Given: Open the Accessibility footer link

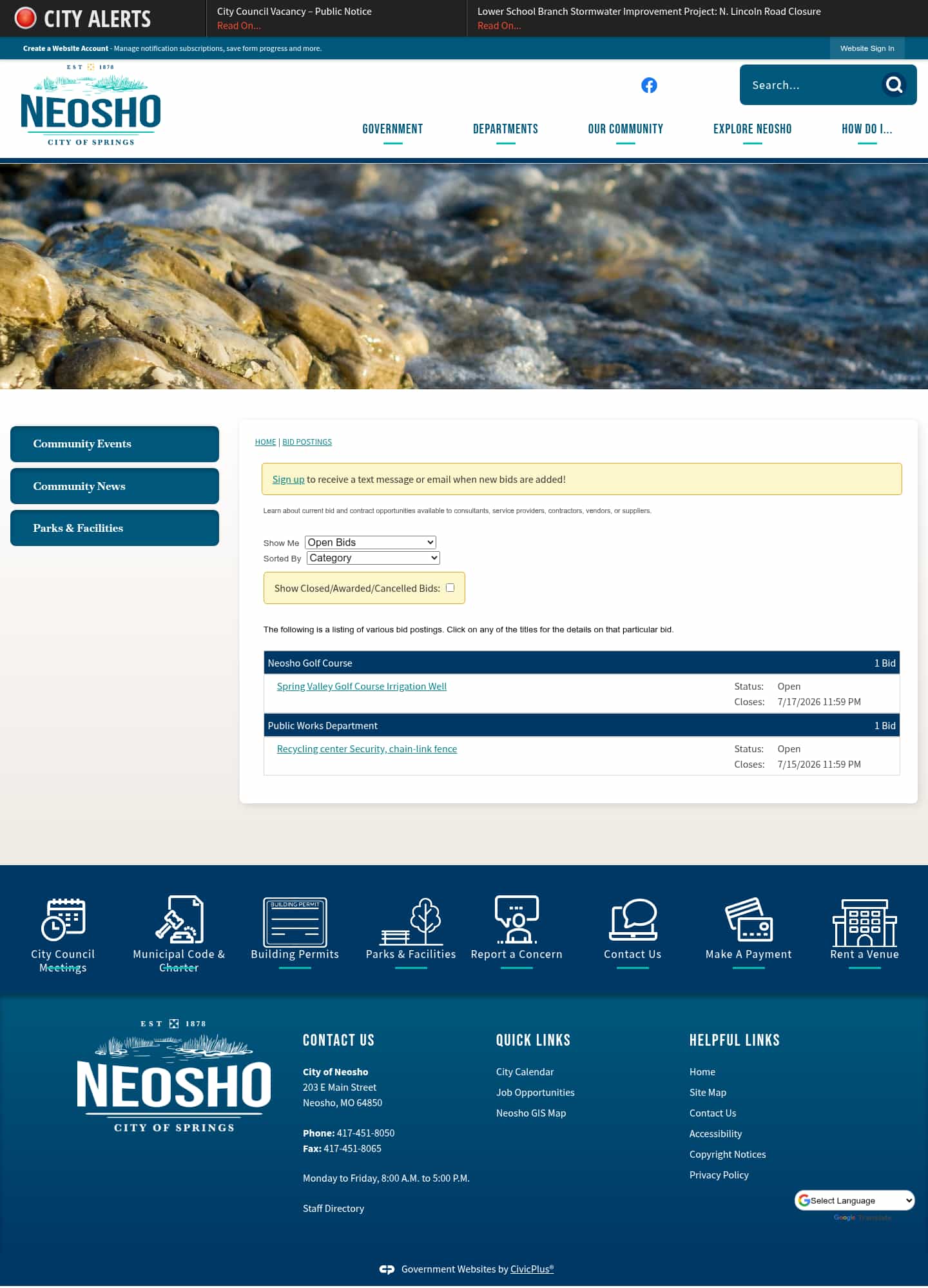Looking at the screenshot, I should coord(715,1134).
